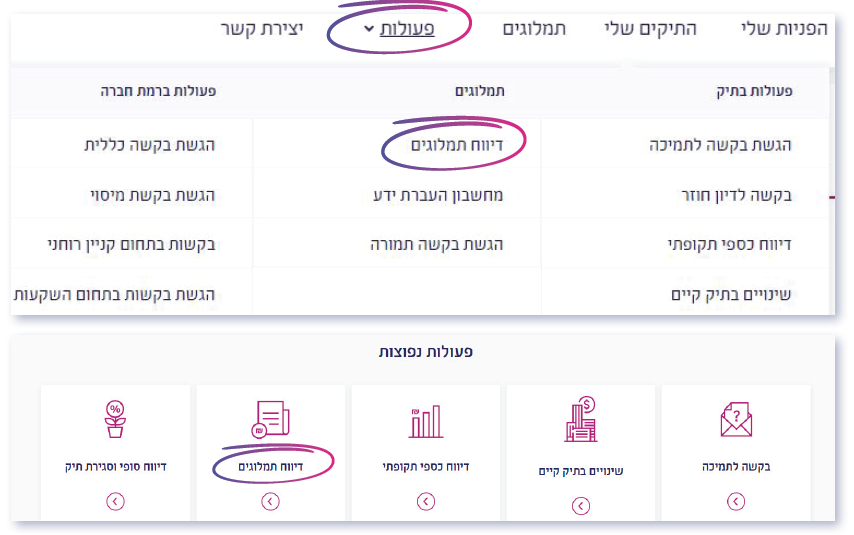
Task: Select מחשבון העברת ידע menu entry
Action: click(432, 195)
